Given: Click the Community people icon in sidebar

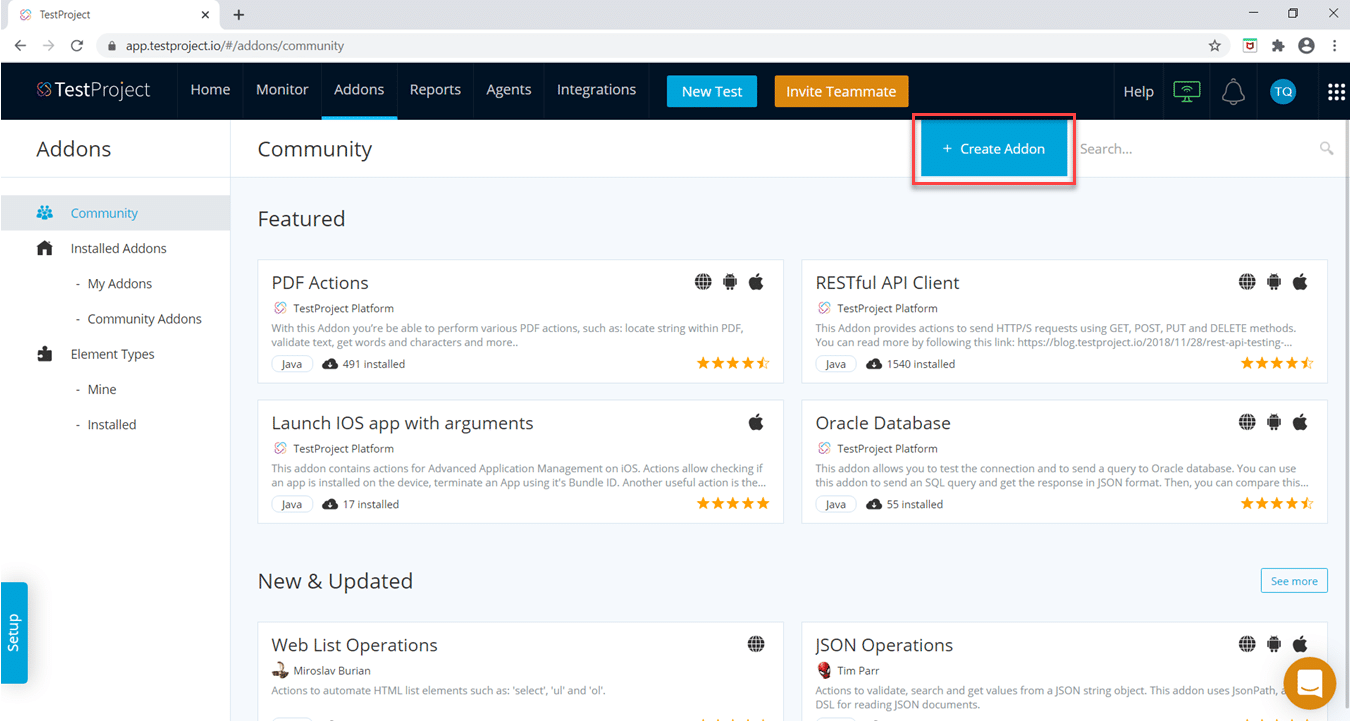Looking at the screenshot, I should click(x=45, y=213).
